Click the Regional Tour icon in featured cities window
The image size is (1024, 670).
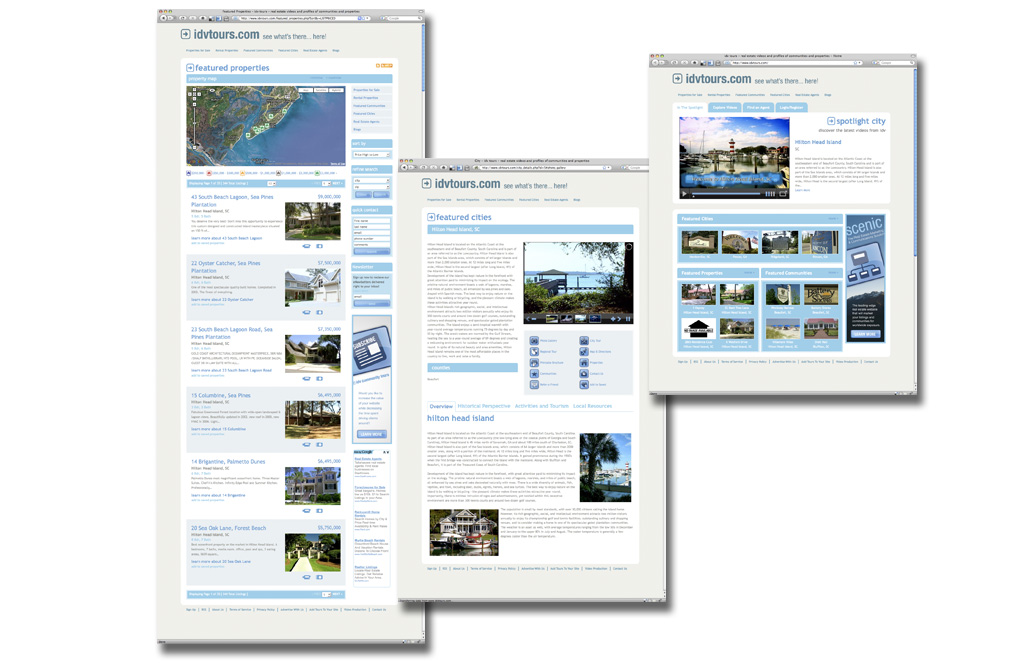tap(534, 352)
